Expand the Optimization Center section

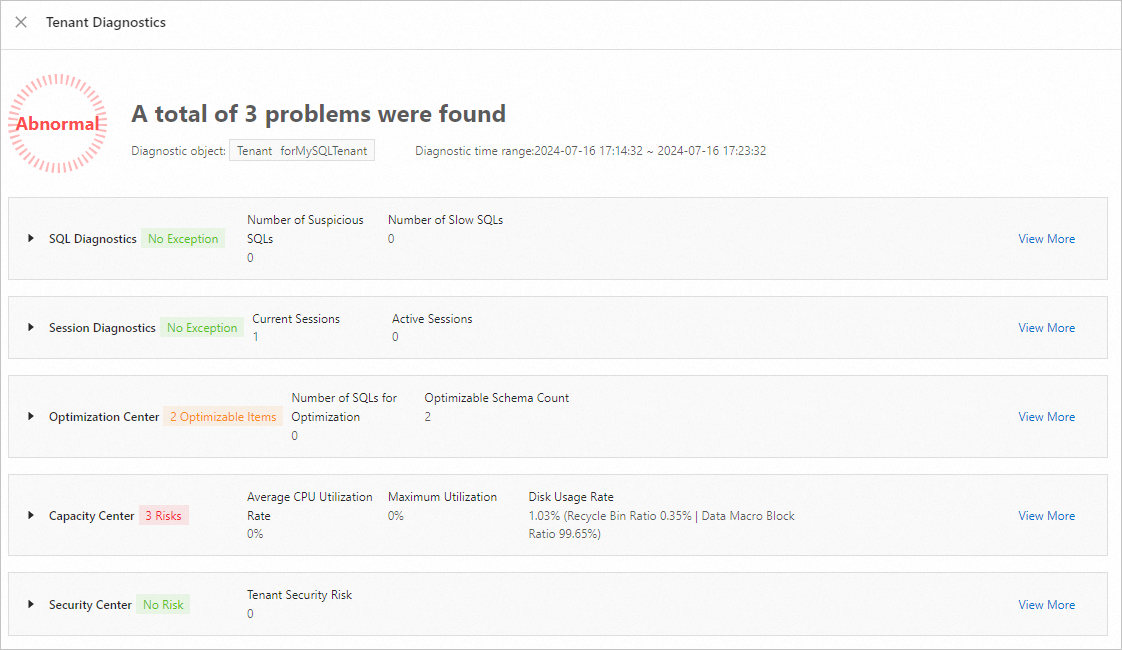click(x=31, y=416)
